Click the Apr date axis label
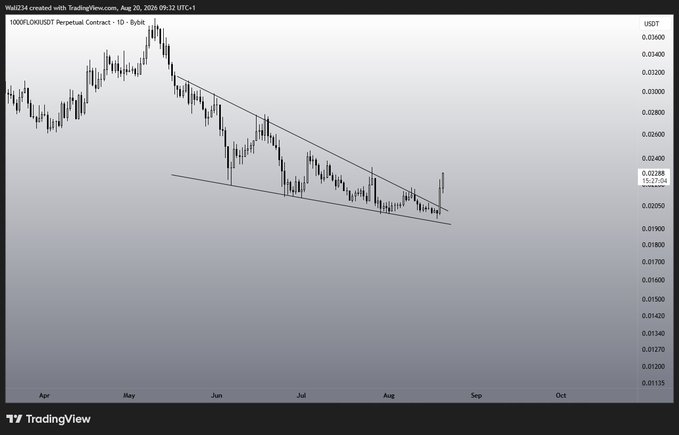Image resolution: width=679 pixels, height=435 pixels. click(x=44, y=396)
